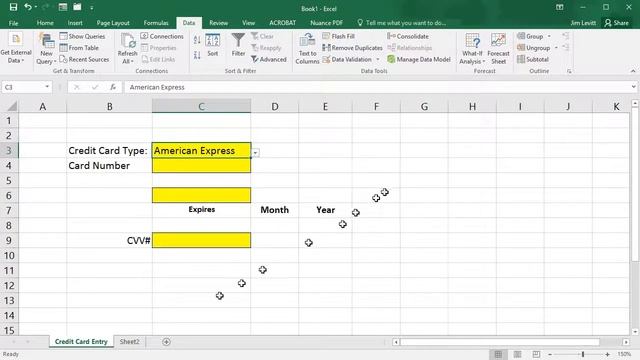Image resolution: width=640 pixels, height=360 pixels.
Task: Select the Month header cell
Action: click(275, 210)
